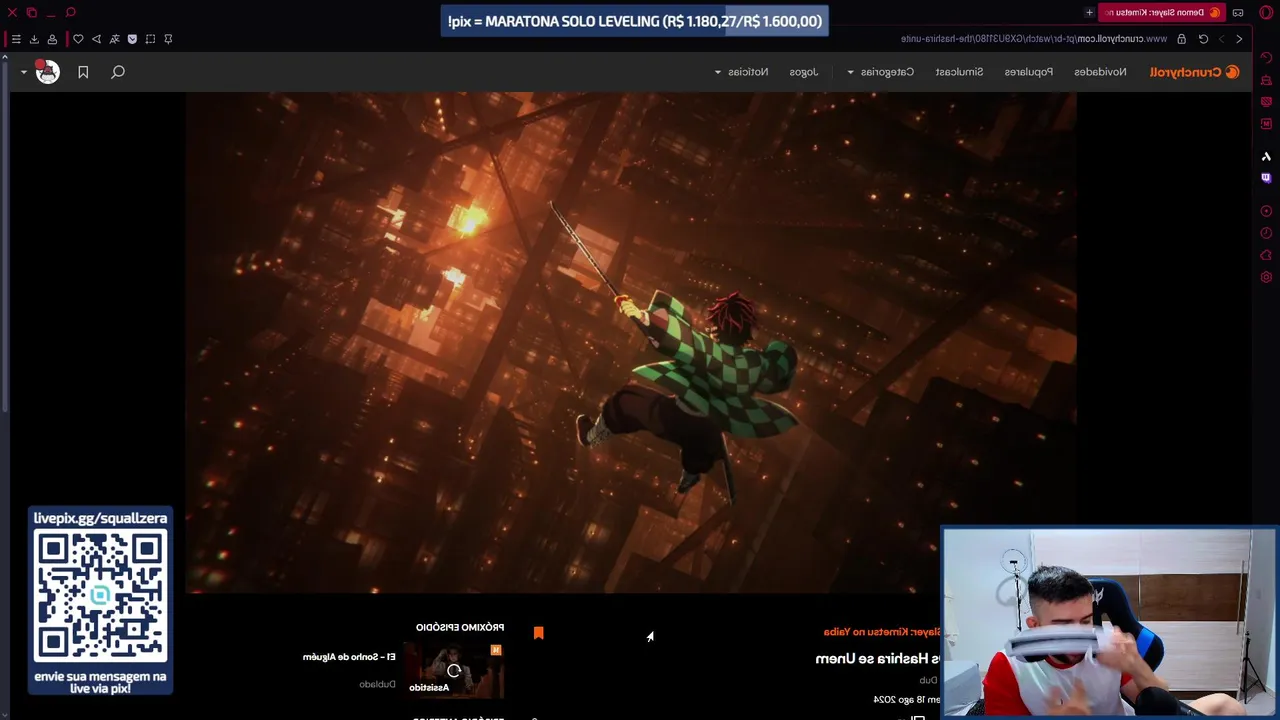
Task: Click the top red sidebar refresh icon
Action: point(1266,57)
